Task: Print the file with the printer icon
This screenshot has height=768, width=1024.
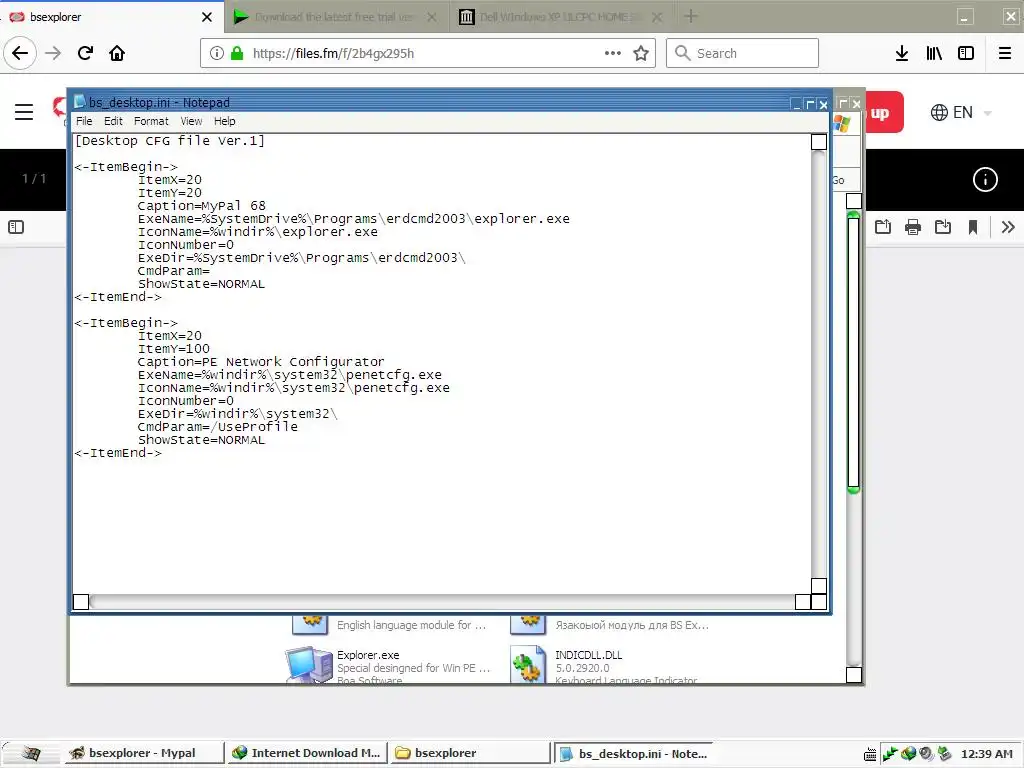Action: 913,227
